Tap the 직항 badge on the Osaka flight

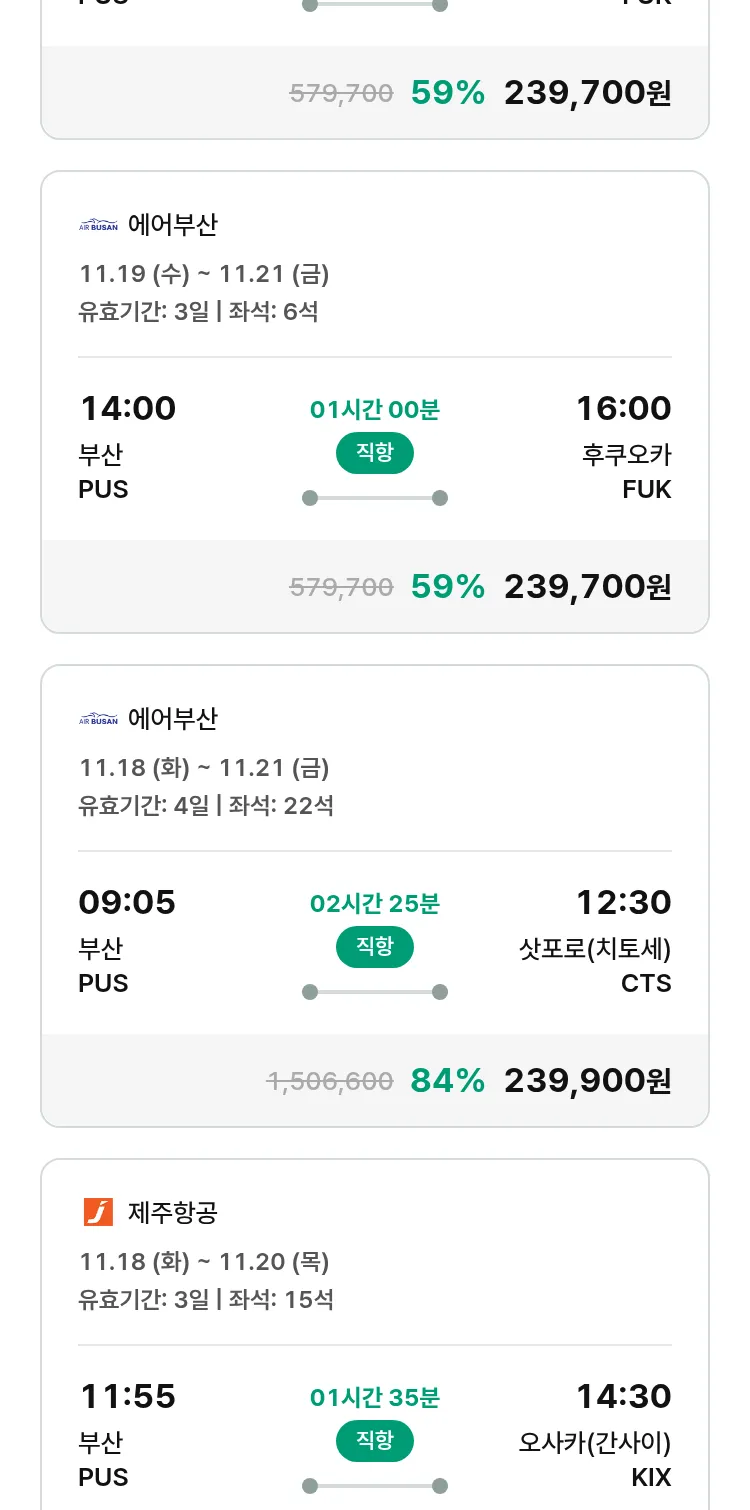click(x=374, y=1441)
